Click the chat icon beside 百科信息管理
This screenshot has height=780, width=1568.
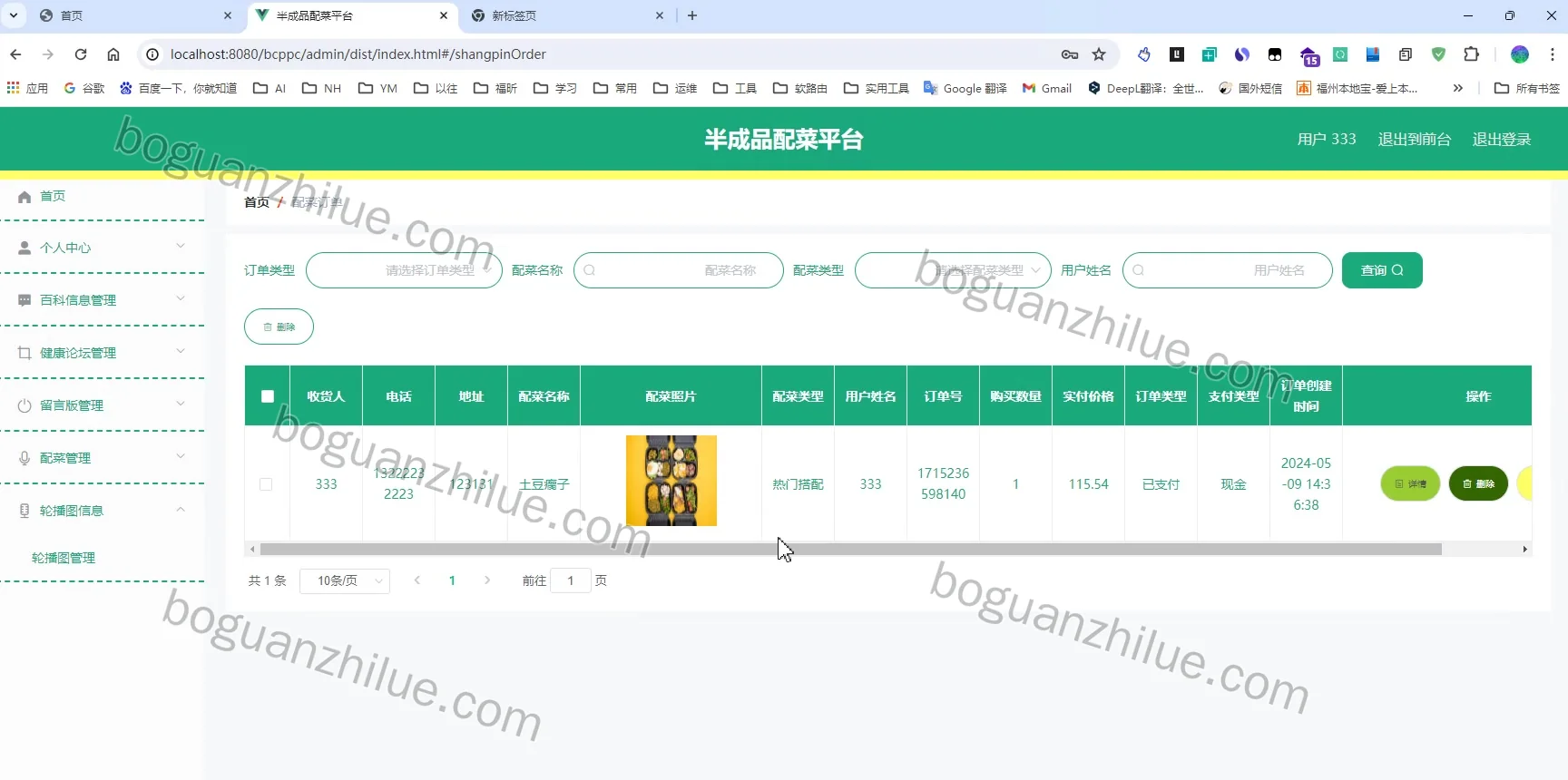point(24,300)
